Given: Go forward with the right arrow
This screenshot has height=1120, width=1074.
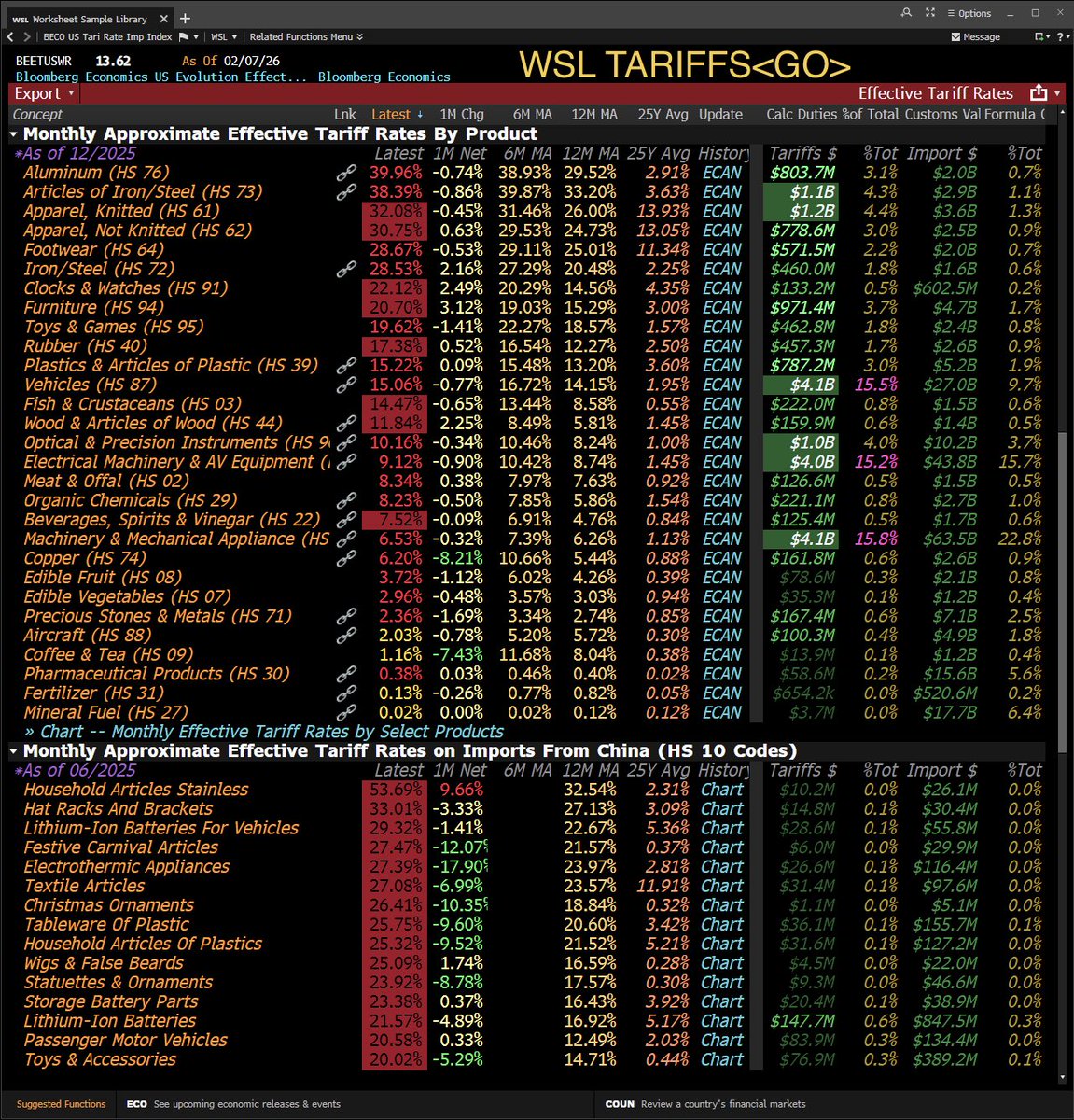Looking at the screenshot, I should (x=27, y=37).
